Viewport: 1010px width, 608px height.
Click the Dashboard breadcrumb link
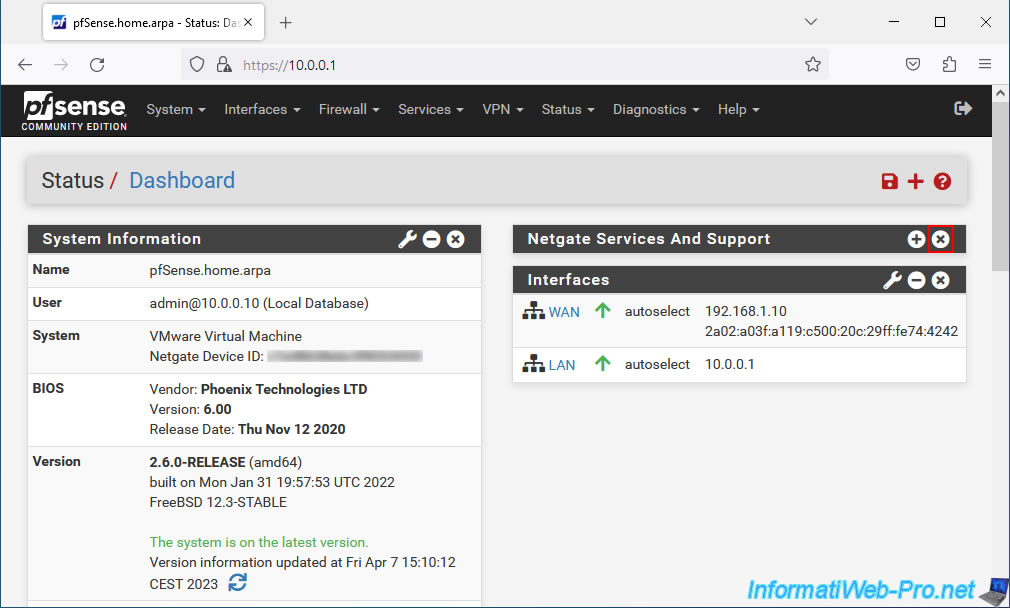(x=182, y=180)
